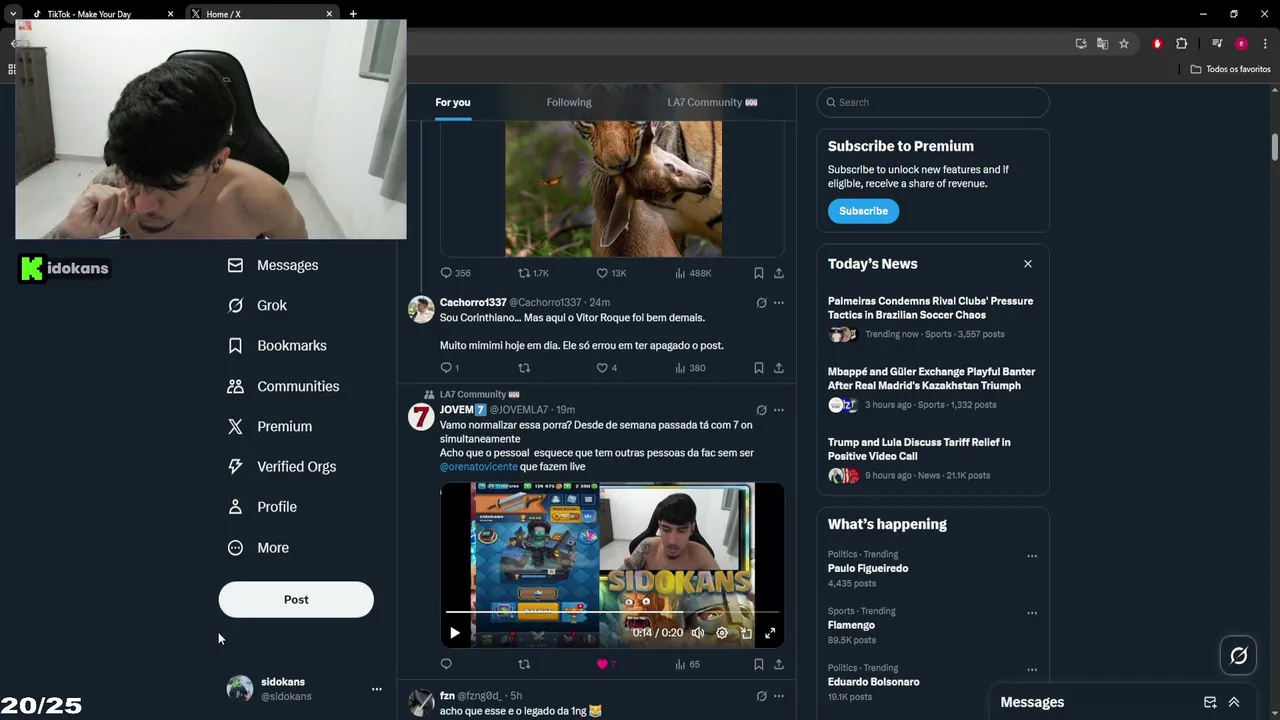Open more options on Cachorro1337 post

click(779, 303)
